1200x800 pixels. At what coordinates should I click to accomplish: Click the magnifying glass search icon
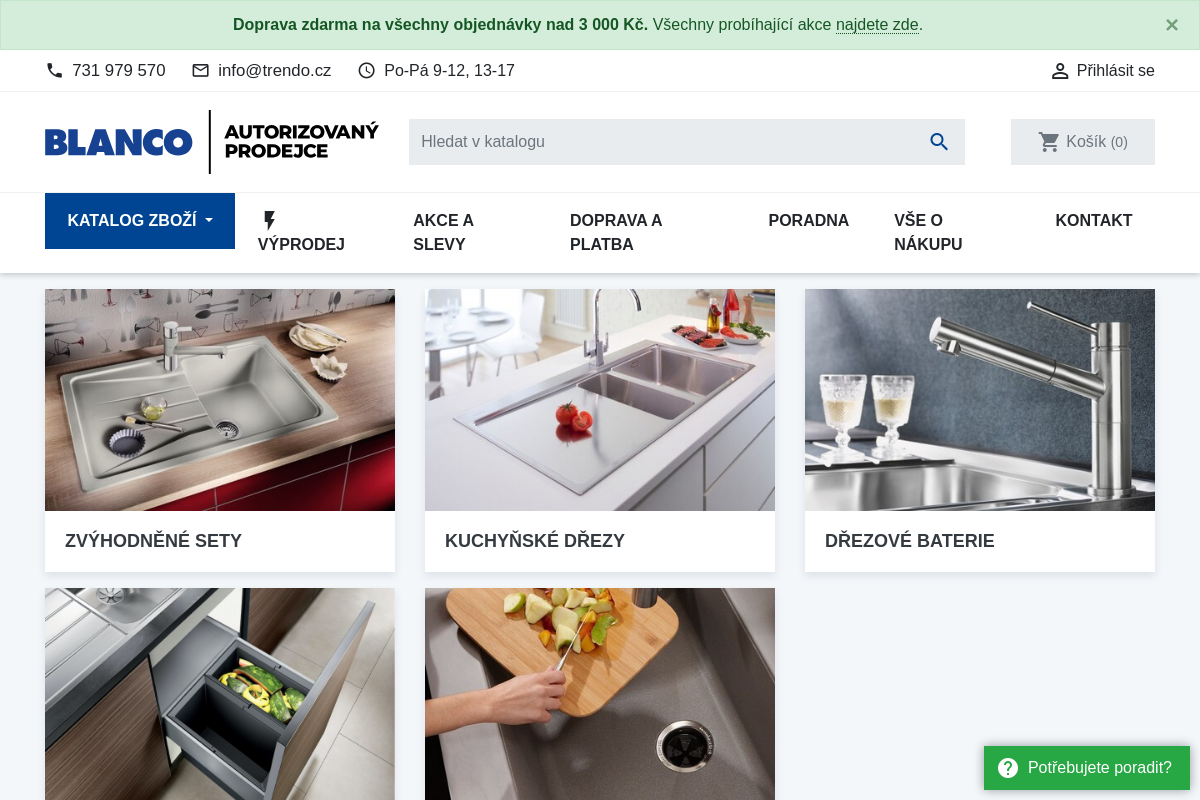pos(939,142)
